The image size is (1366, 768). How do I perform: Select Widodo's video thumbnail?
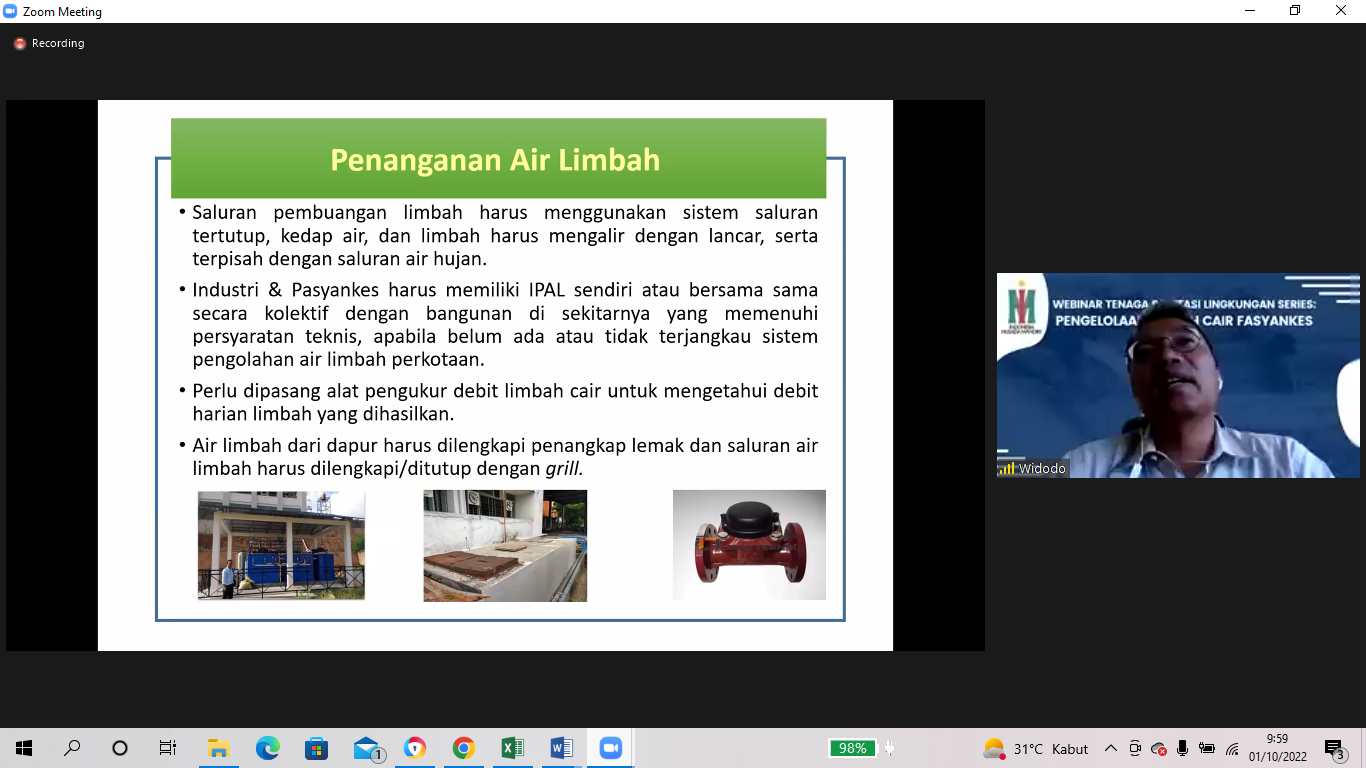(x=1178, y=376)
